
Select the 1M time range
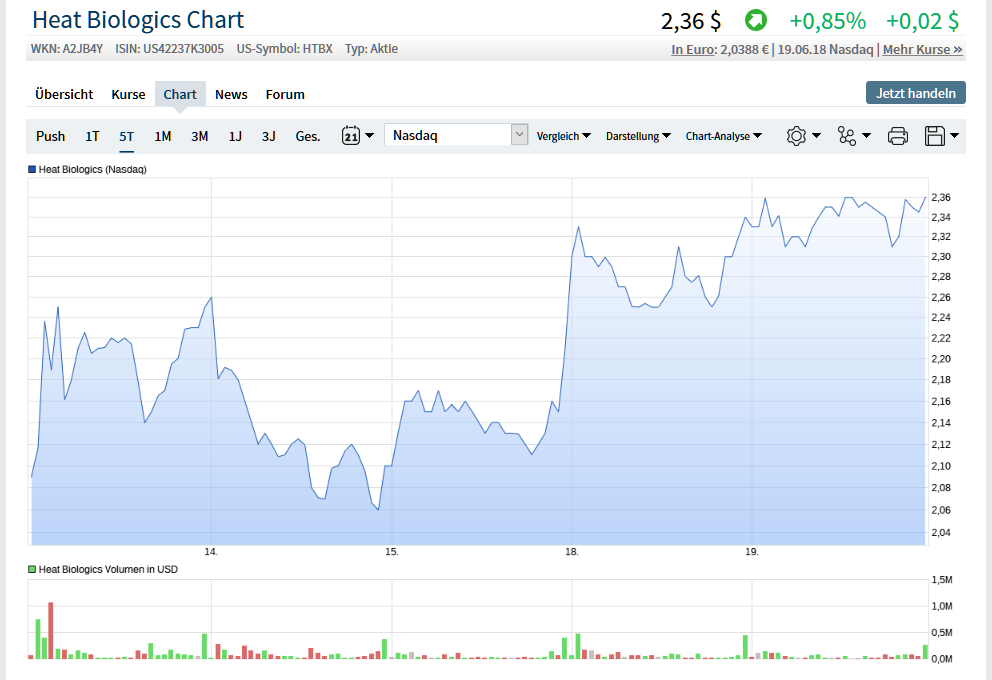(x=162, y=136)
